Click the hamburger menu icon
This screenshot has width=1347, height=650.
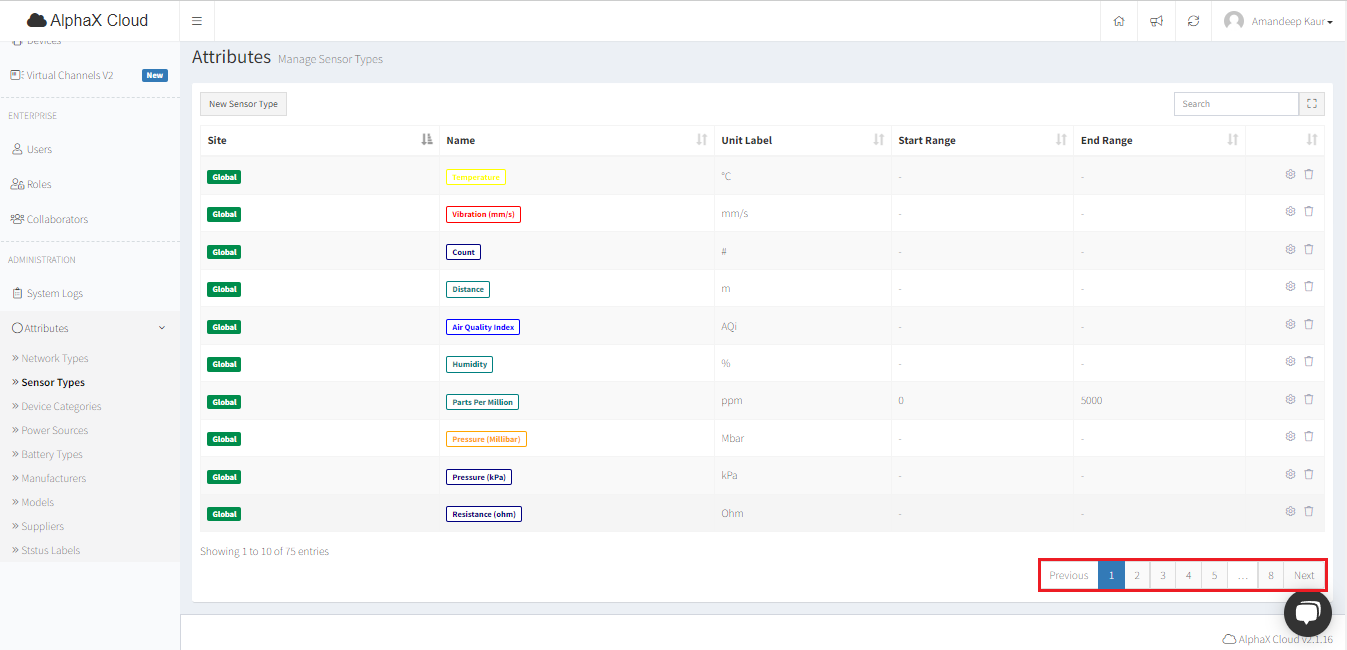pos(197,21)
